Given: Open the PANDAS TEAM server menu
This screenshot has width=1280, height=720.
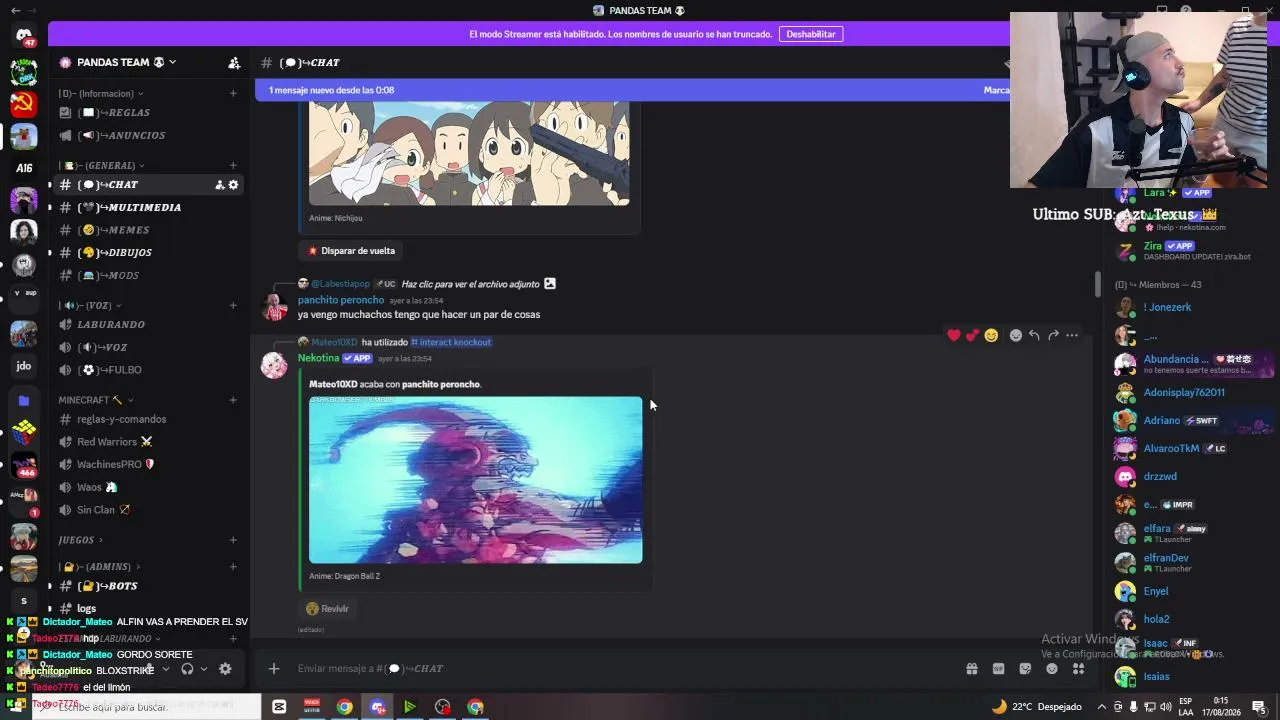Looking at the screenshot, I should click(126, 62).
